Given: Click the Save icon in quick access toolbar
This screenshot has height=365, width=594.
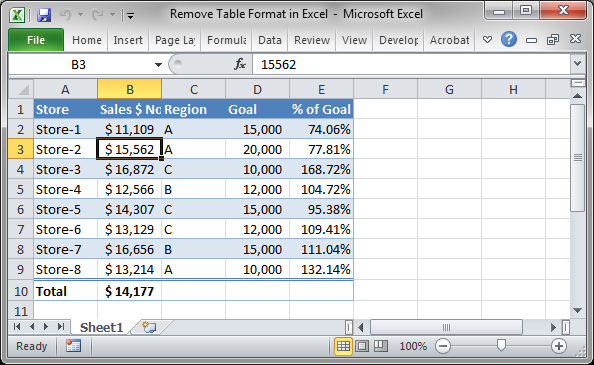Looking at the screenshot, I should [44, 15].
